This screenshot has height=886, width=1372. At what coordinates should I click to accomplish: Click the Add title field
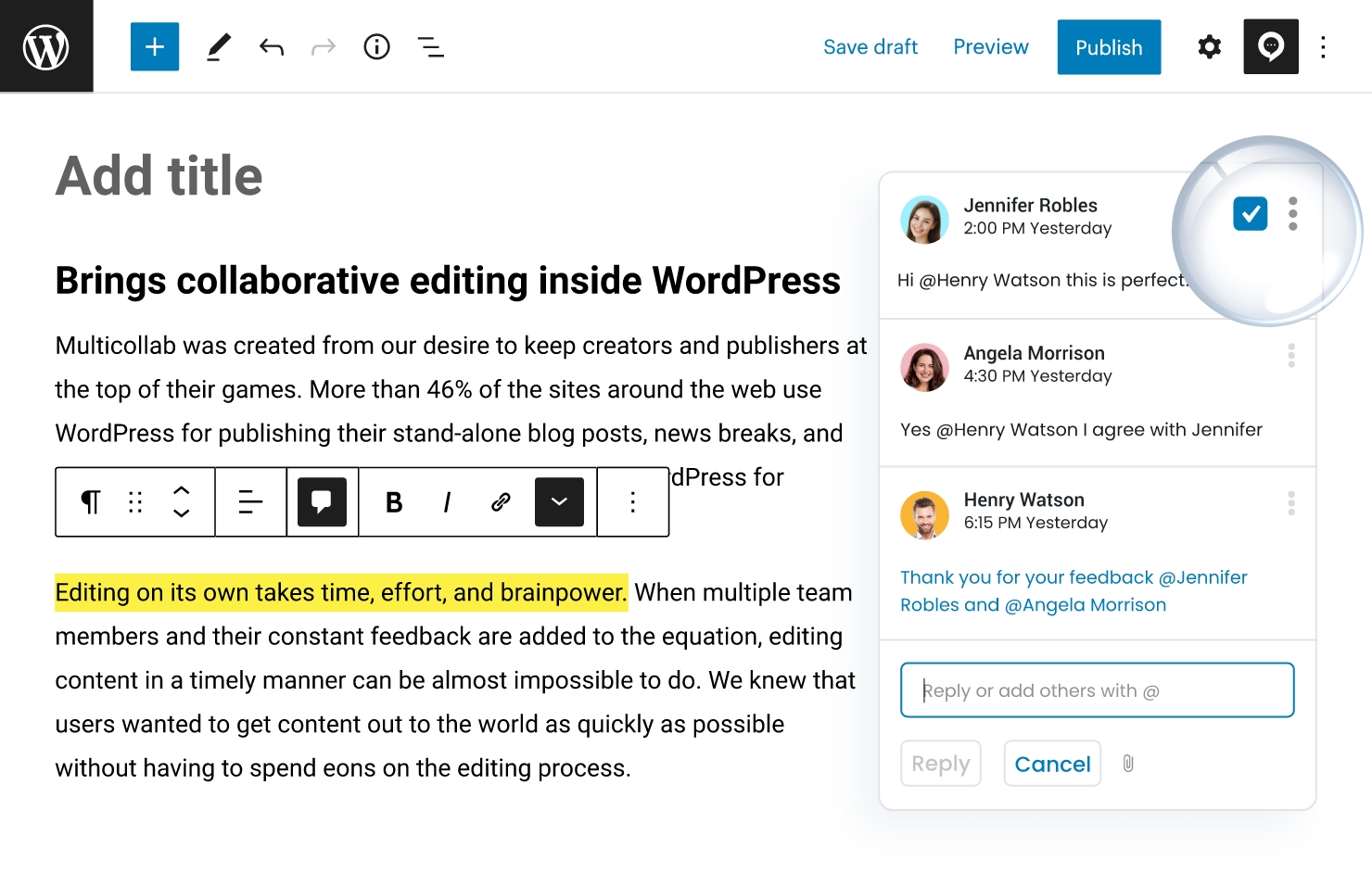click(x=159, y=176)
